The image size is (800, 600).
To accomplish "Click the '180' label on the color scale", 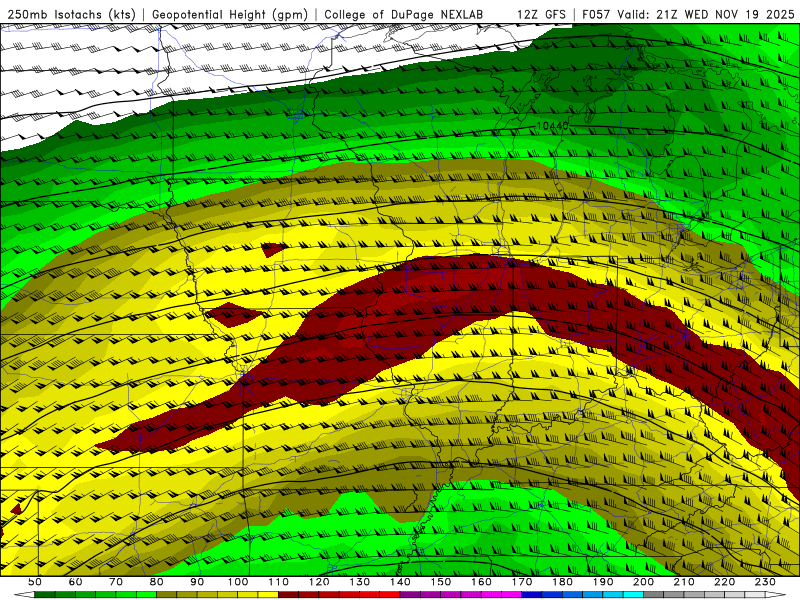I will coord(562,582).
